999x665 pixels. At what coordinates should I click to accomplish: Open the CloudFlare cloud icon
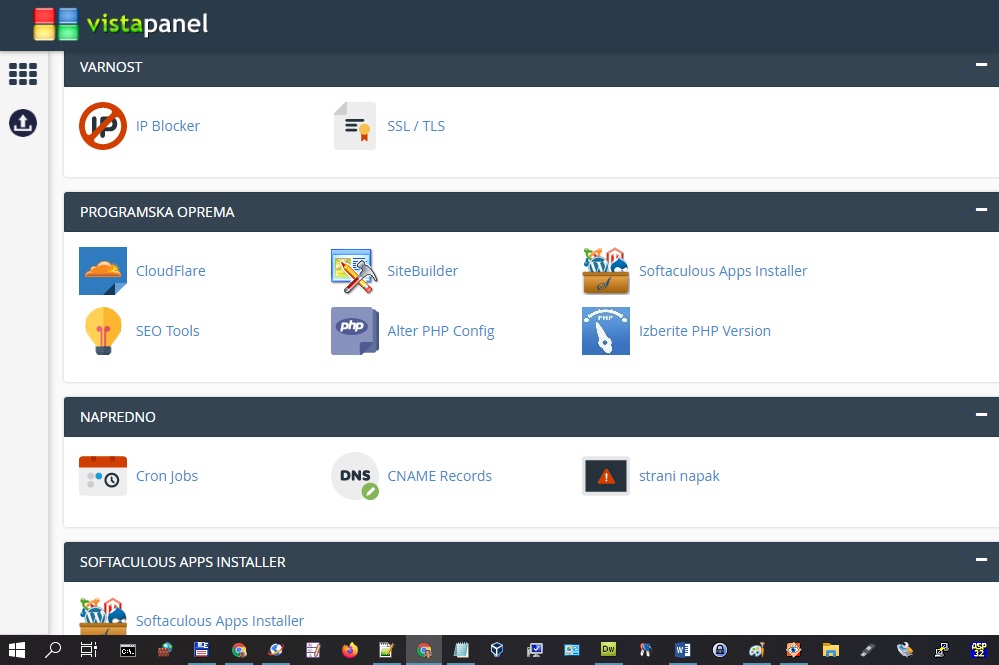[103, 271]
